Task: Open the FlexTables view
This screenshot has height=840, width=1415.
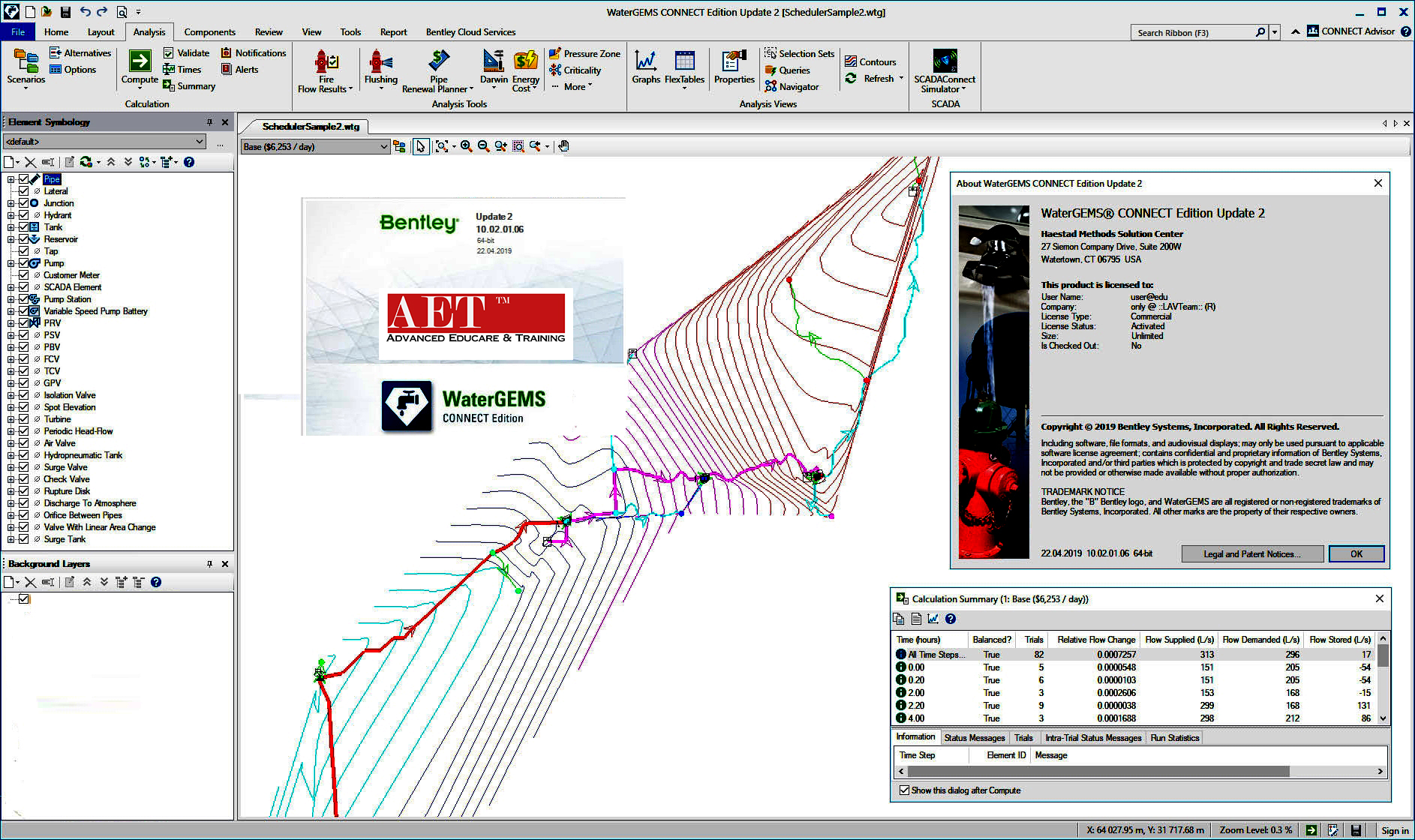Action: (684, 61)
